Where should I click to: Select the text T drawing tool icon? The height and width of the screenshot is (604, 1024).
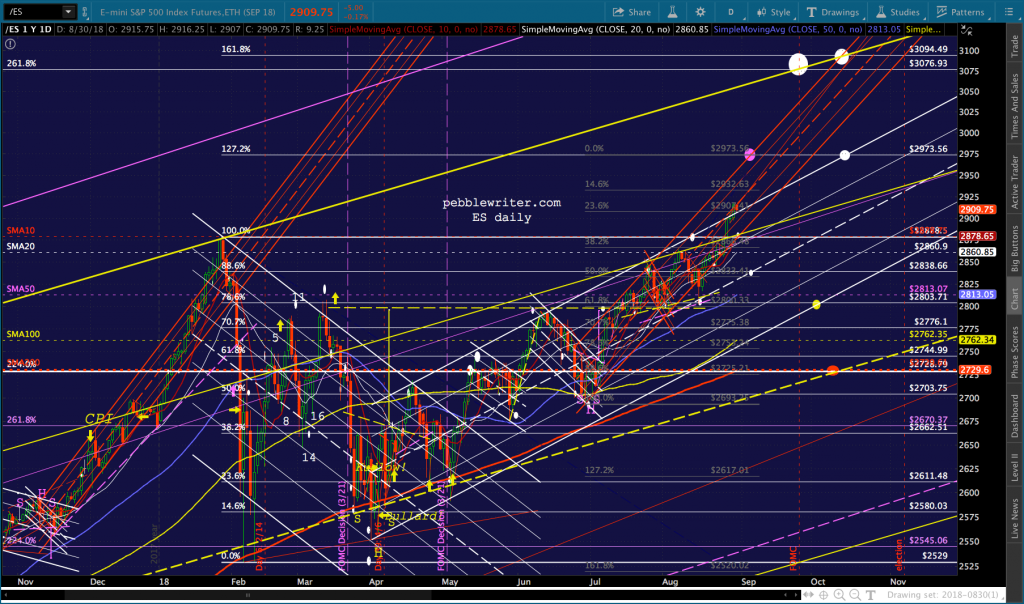[871, 595]
